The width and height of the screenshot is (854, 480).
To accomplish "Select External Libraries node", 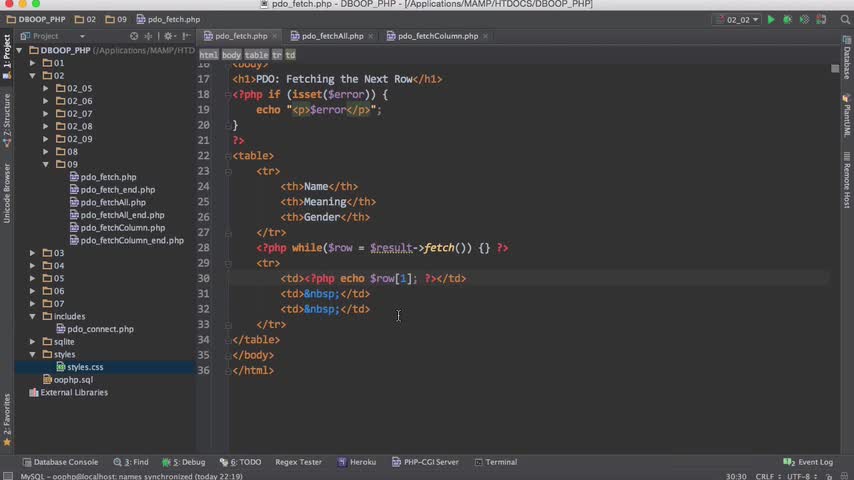I will pos(69,392).
